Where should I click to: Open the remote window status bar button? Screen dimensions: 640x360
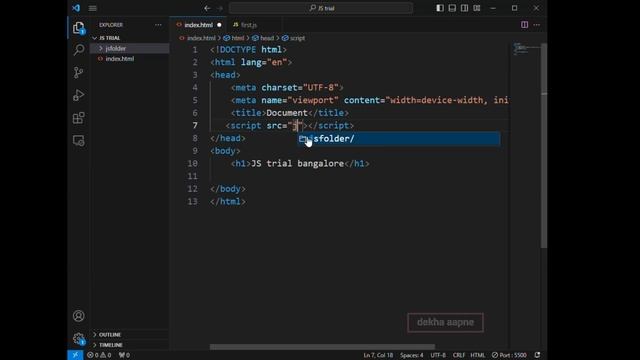[75, 355]
